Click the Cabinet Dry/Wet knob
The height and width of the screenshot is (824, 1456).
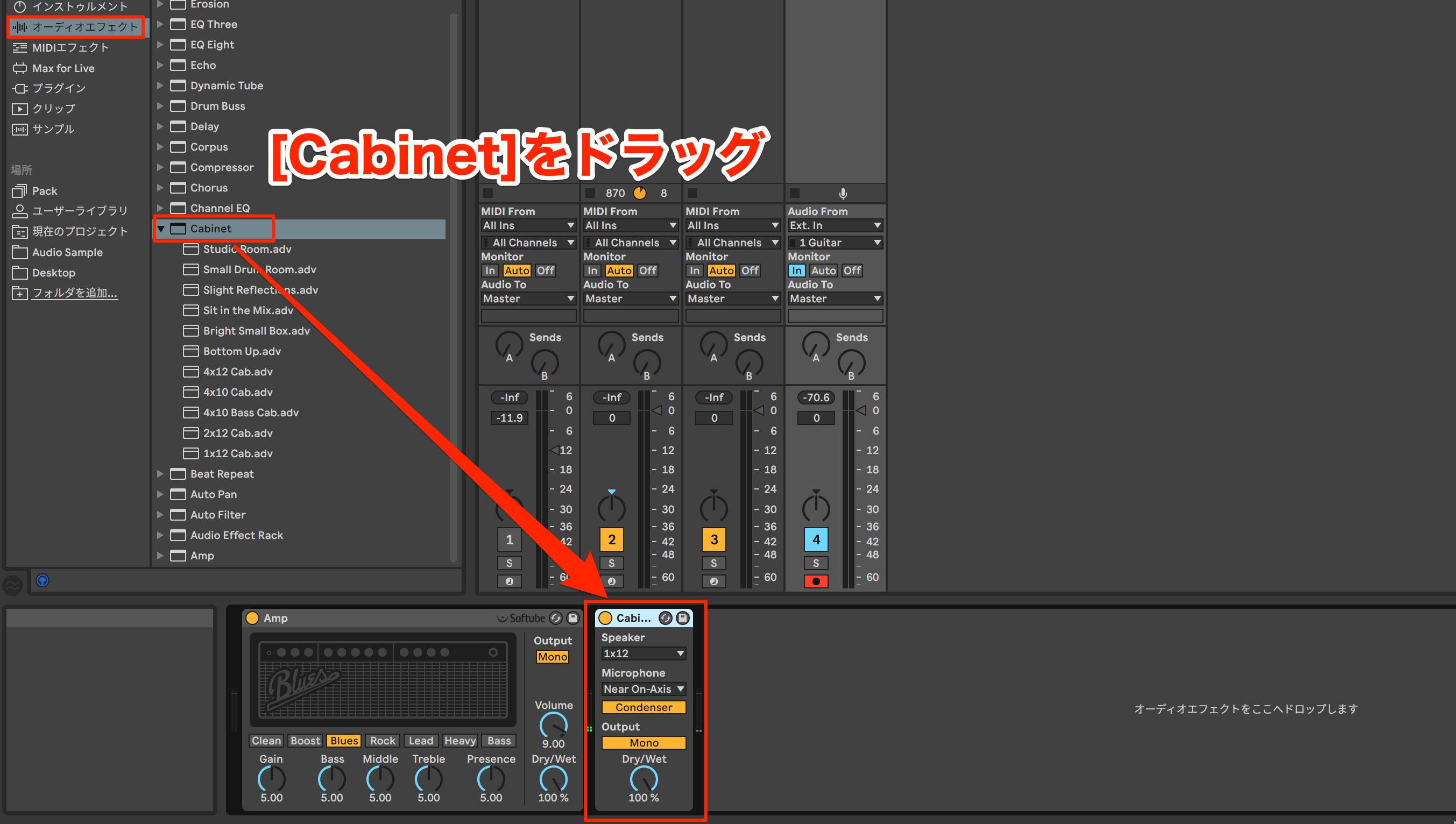pyautogui.click(x=644, y=779)
